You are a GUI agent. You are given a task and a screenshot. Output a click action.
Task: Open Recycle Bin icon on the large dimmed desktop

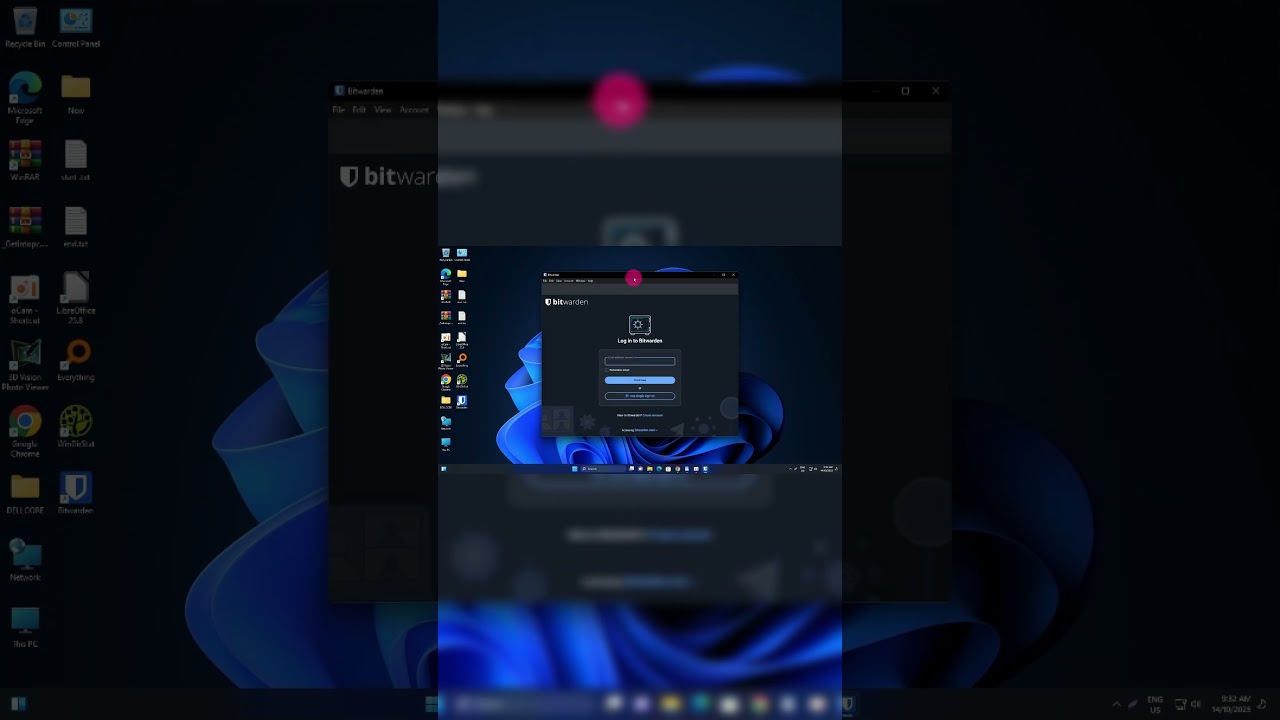coord(25,28)
